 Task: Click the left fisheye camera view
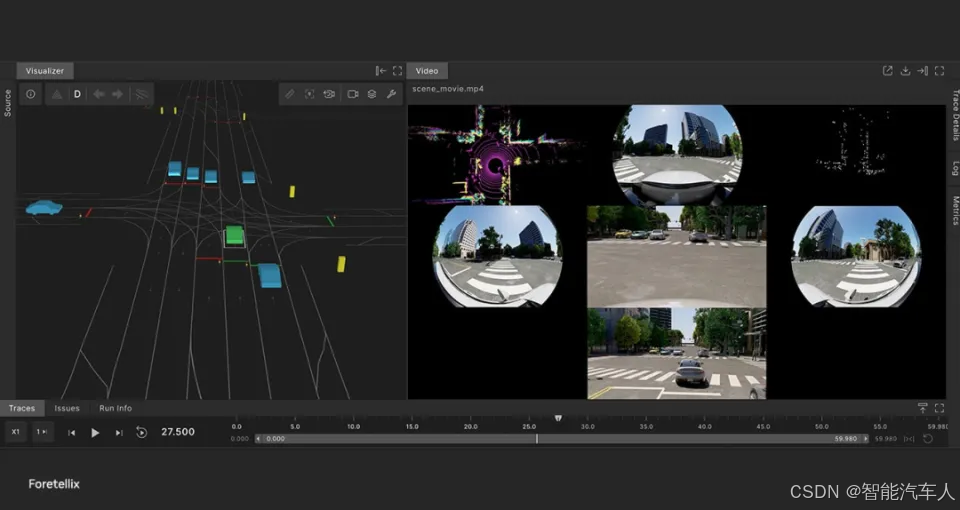pyautogui.click(x=497, y=256)
